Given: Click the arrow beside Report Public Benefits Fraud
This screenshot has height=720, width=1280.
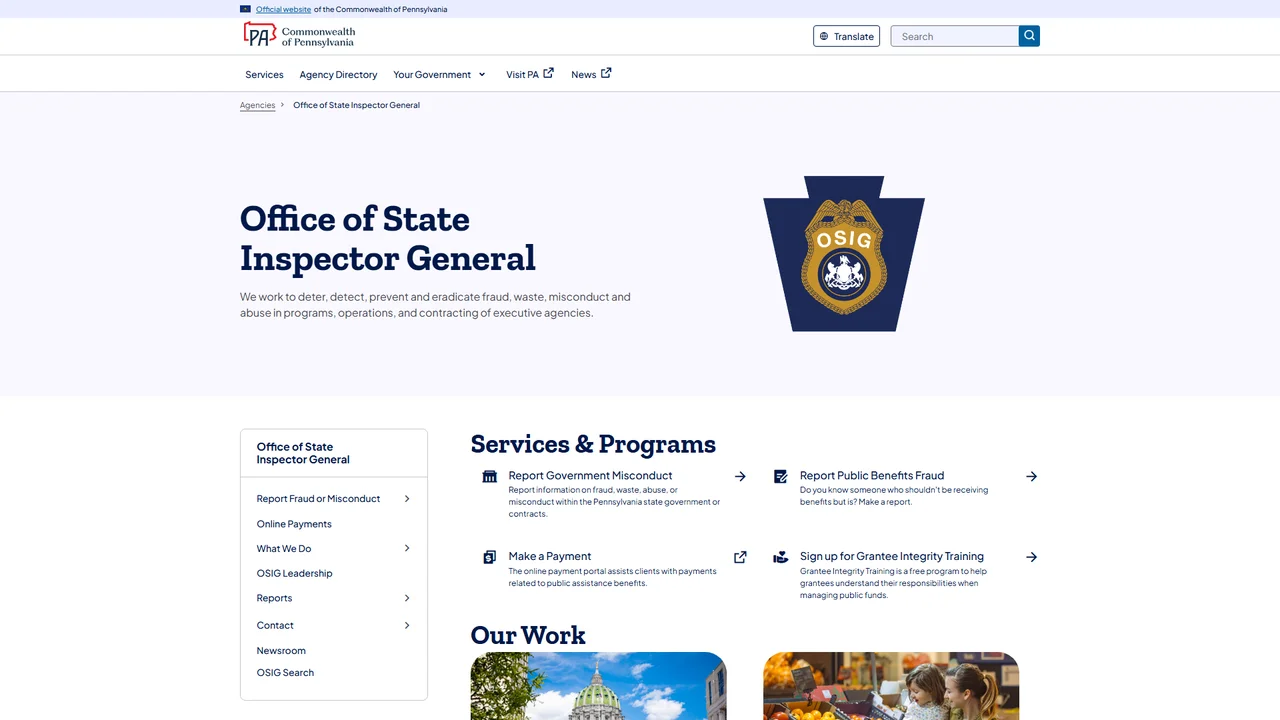Looking at the screenshot, I should [x=1031, y=476].
